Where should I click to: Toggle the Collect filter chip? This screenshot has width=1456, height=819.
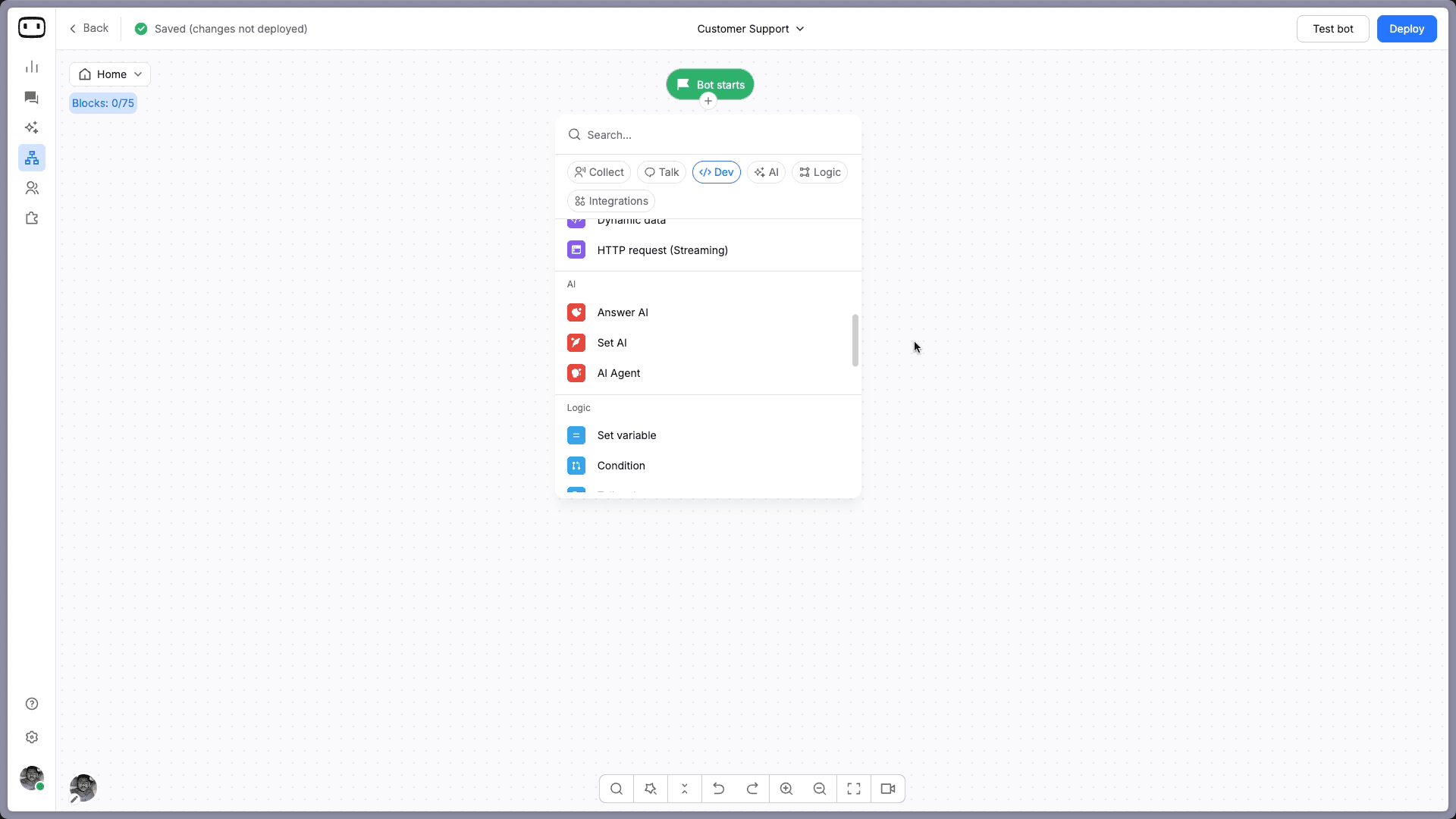(x=599, y=172)
